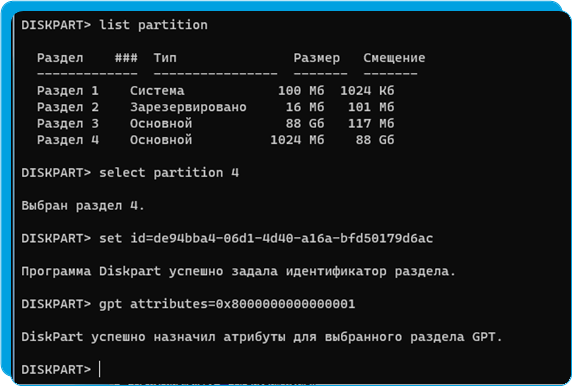Select the 'Раздел 4' row label
572x386 pixels.
pos(68,140)
